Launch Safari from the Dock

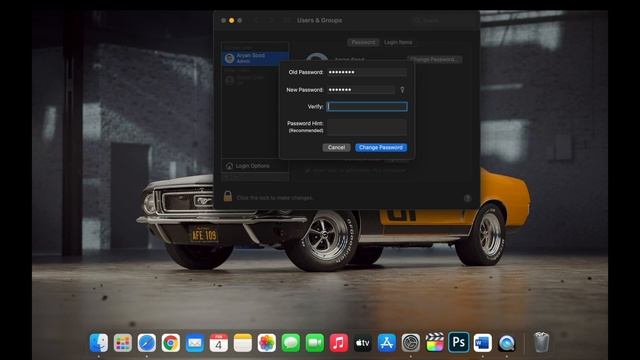(147, 342)
